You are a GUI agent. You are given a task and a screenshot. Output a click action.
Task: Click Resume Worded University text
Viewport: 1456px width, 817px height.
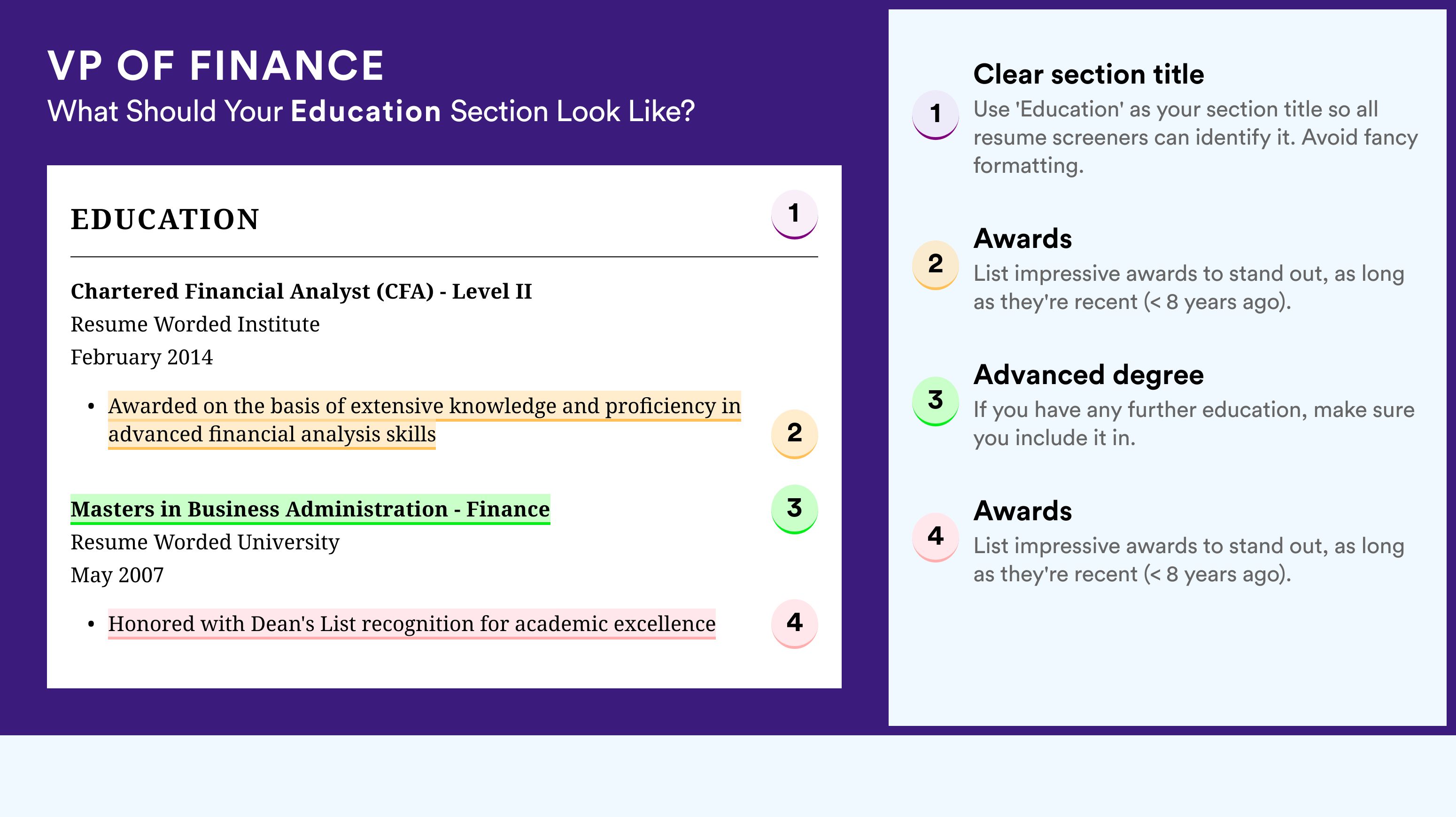[205, 542]
